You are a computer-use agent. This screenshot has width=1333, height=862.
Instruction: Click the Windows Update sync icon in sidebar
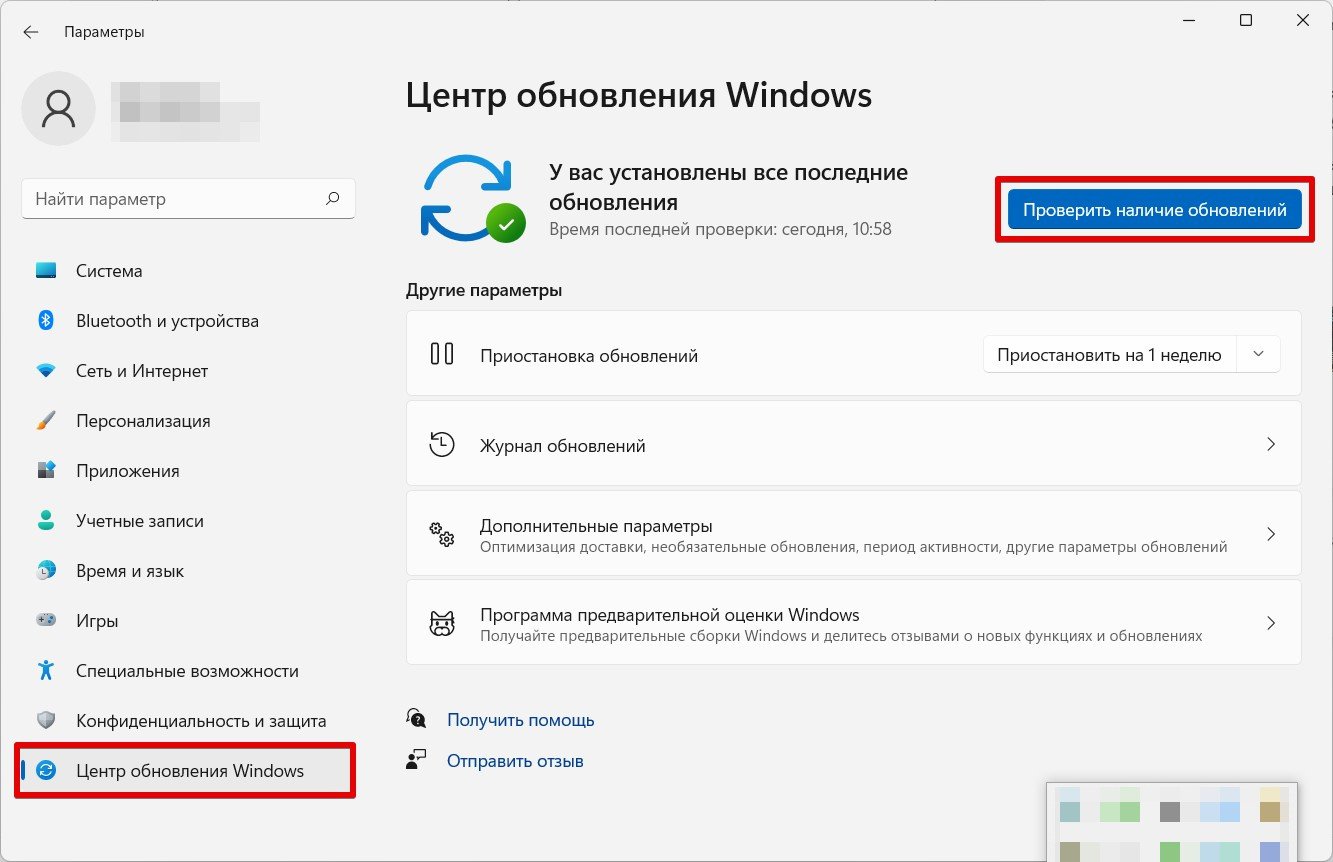pos(46,771)
